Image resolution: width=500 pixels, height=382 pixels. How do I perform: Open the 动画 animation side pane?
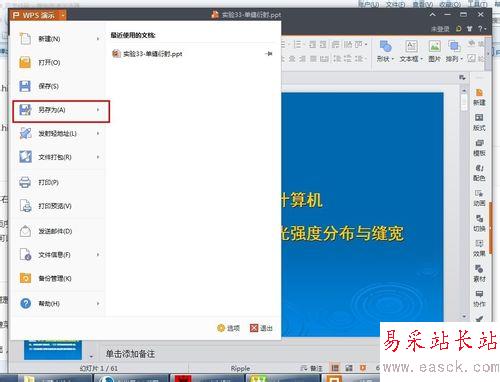pyautogui.click(x=479, y=198)
